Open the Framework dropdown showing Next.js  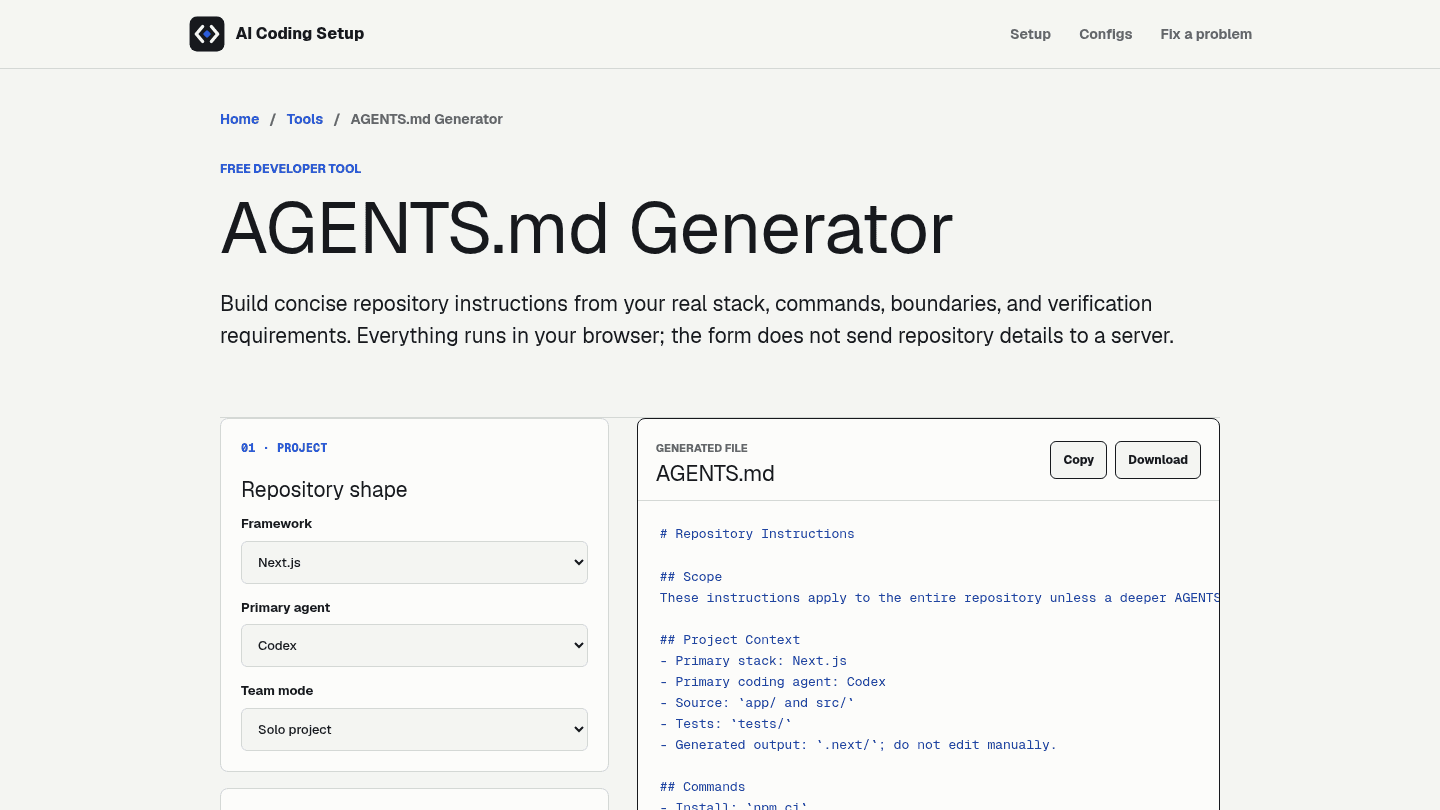(x=414, y=562)
